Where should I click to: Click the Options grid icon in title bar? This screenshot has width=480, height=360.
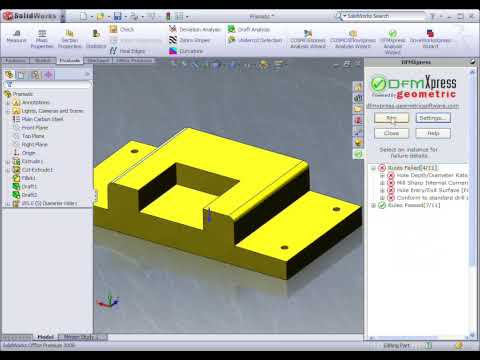click(x=179, y=16)
